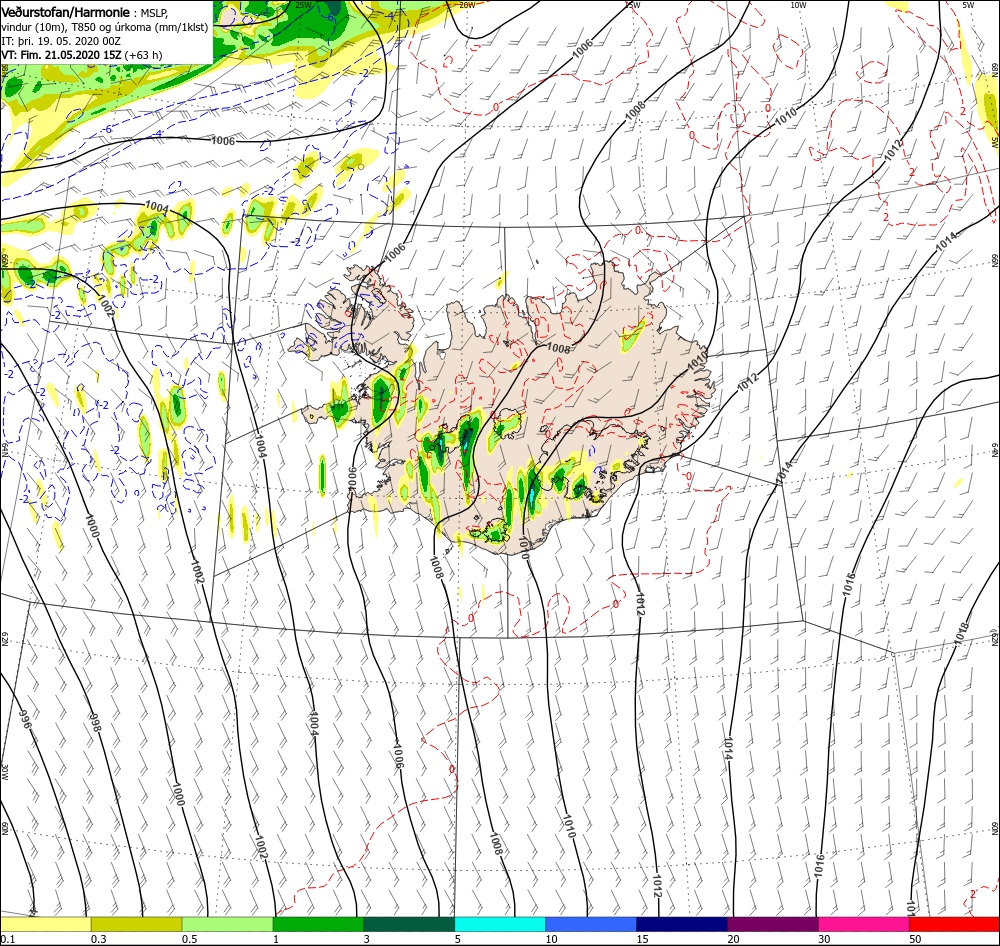The width and height of the screenshot is (1000, 946).
Task: Click the '25W' longitude label
Action: coord(304,4)
